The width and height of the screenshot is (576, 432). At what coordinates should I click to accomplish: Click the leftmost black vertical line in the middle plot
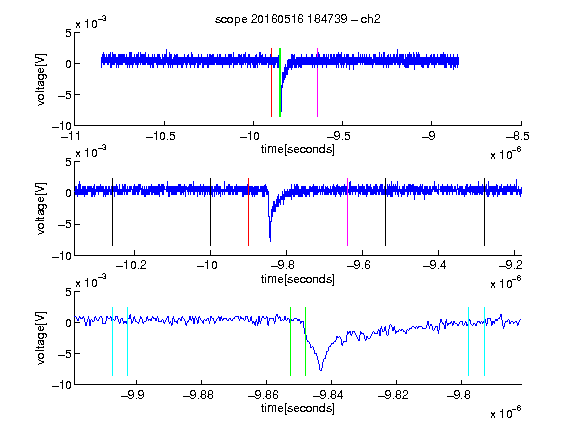112,212
